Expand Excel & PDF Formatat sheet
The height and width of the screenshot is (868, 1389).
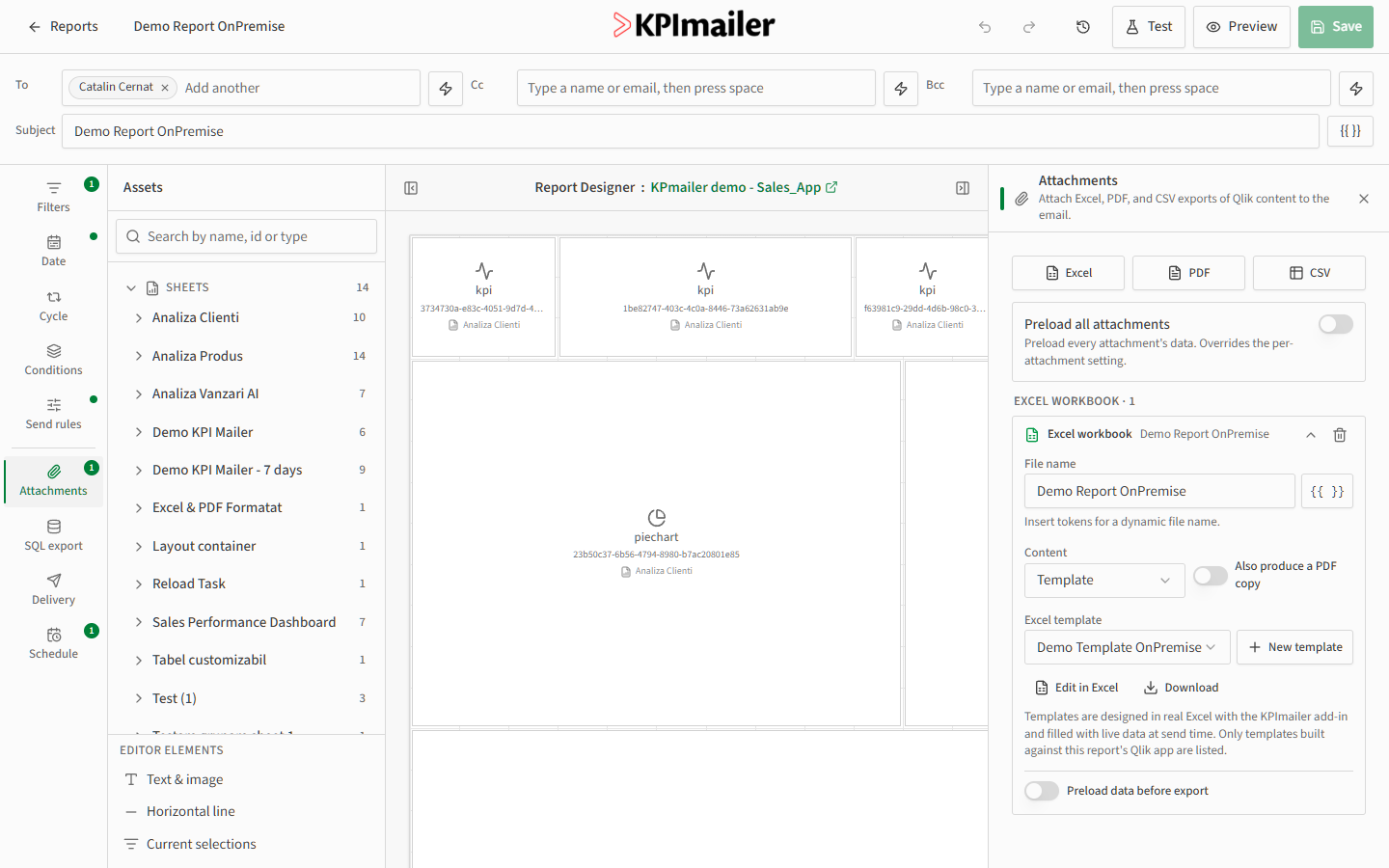pos(139,507)
